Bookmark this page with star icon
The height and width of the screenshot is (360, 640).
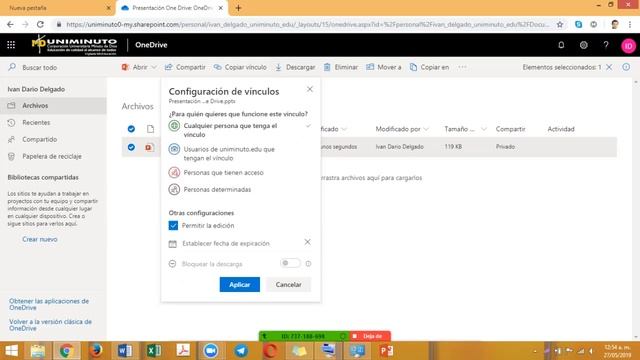pos(560,24)
